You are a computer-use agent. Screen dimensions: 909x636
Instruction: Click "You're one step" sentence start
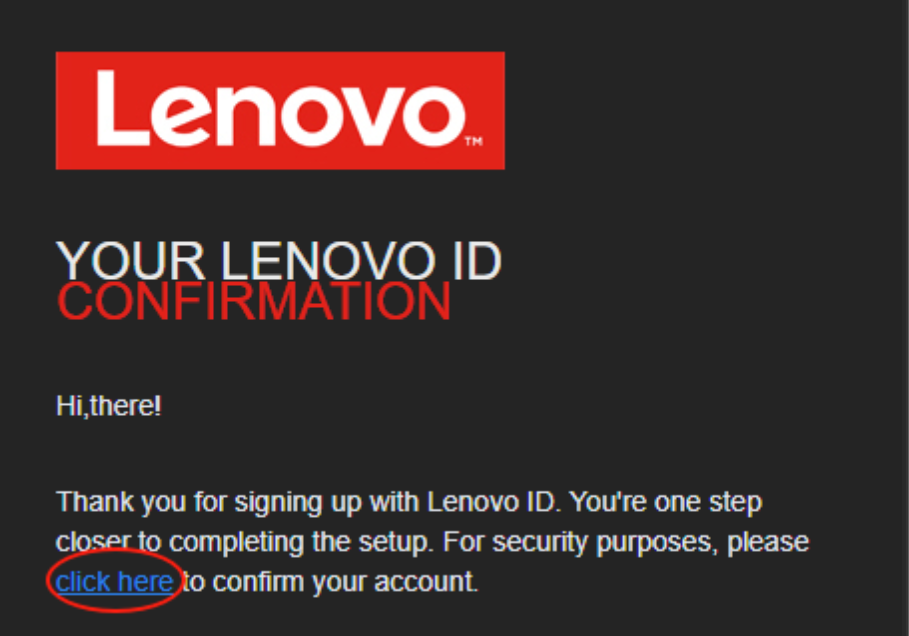666,502
